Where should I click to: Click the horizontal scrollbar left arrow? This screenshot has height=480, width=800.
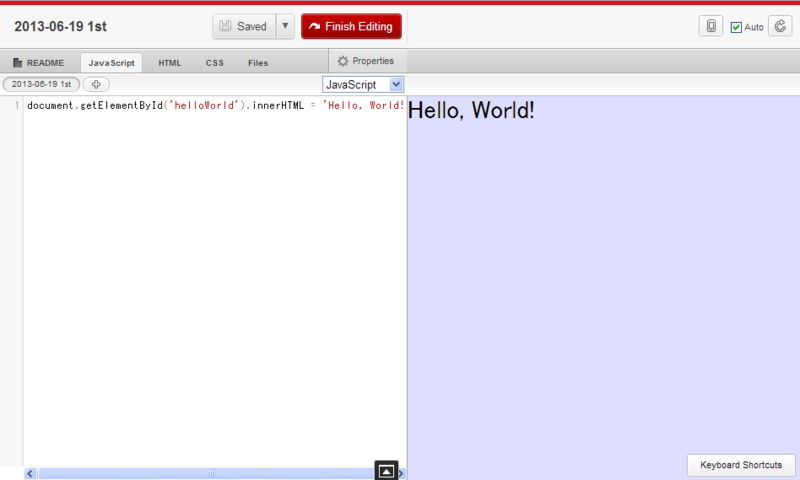coord(30,474)
